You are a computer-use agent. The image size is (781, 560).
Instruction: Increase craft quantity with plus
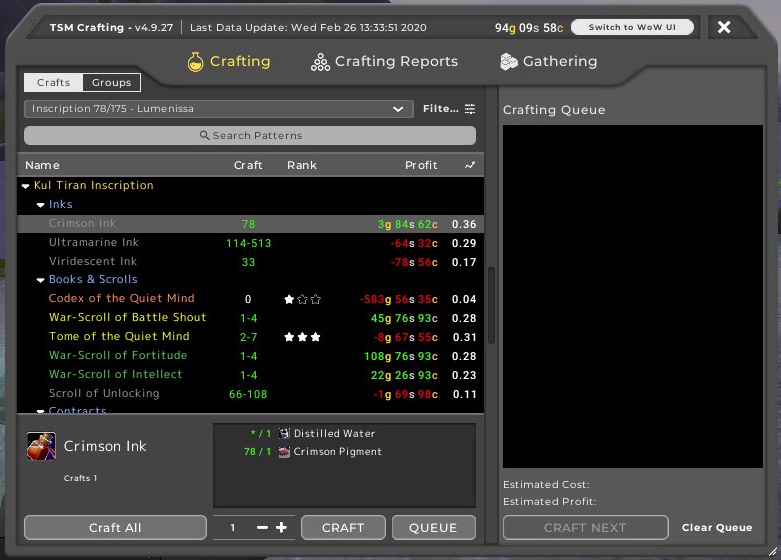281,528
